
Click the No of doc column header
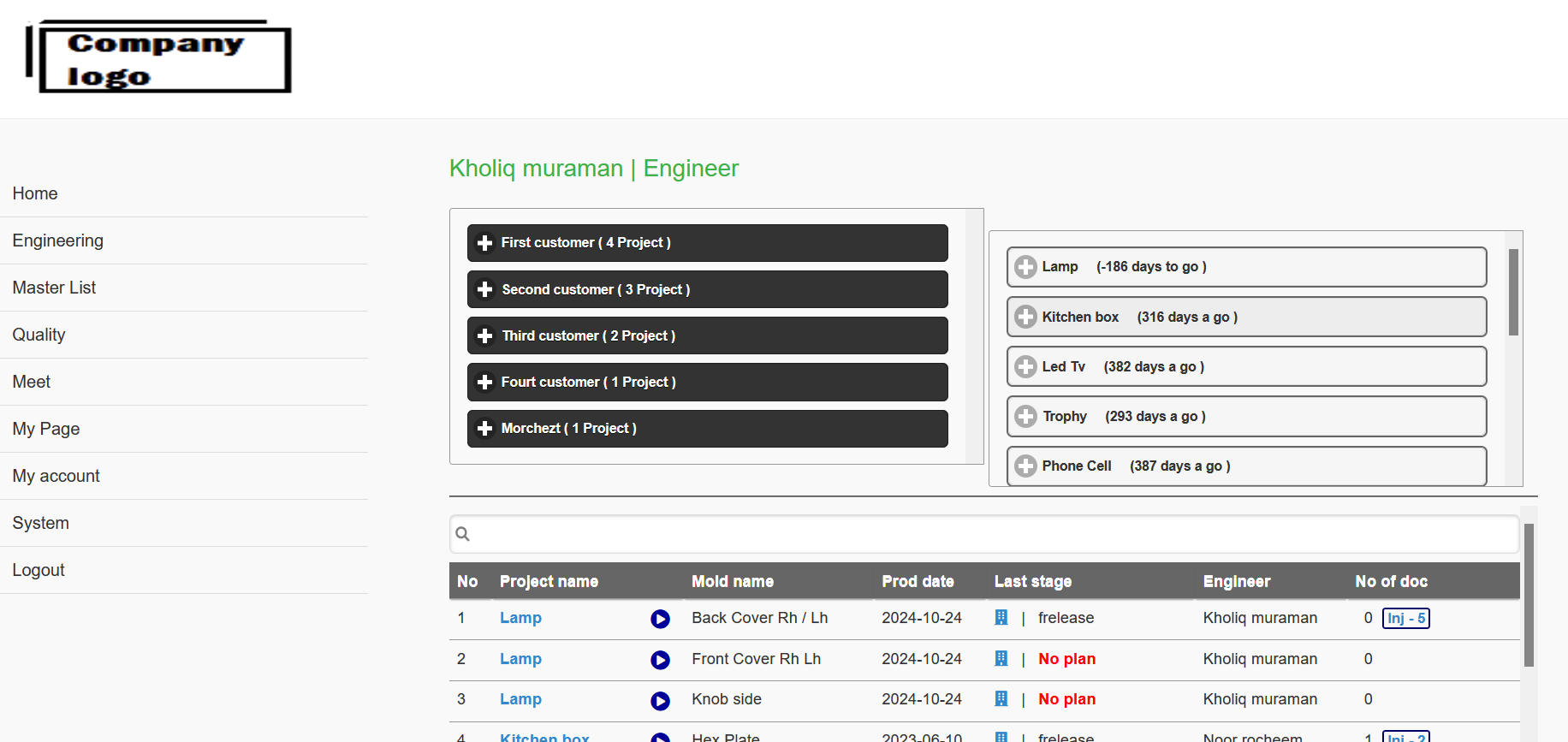(1391, 581)
